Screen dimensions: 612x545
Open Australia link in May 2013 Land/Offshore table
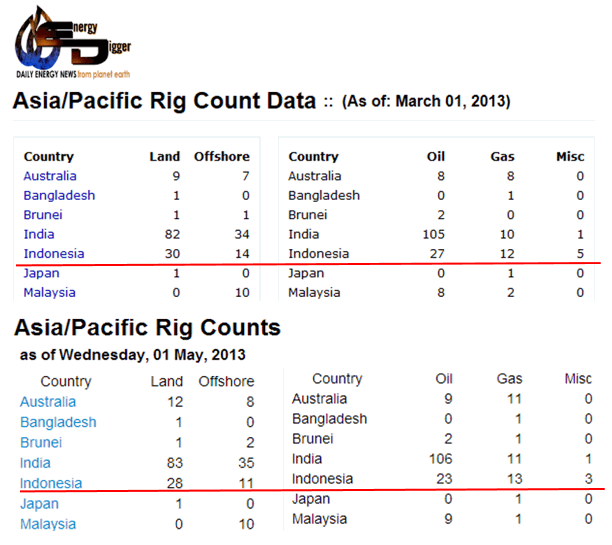tap(48, 402)
